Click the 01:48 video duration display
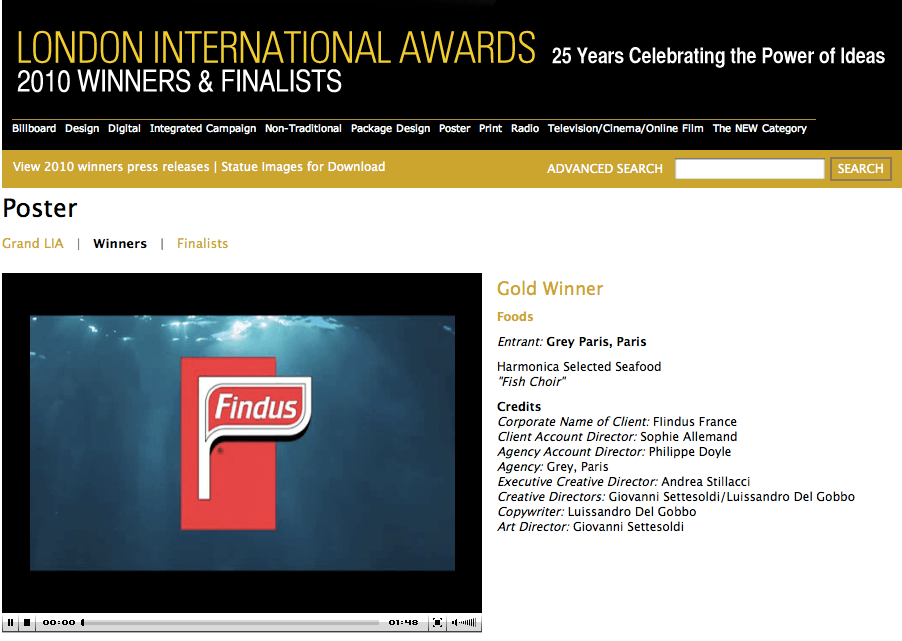 [x=403, y=622]
